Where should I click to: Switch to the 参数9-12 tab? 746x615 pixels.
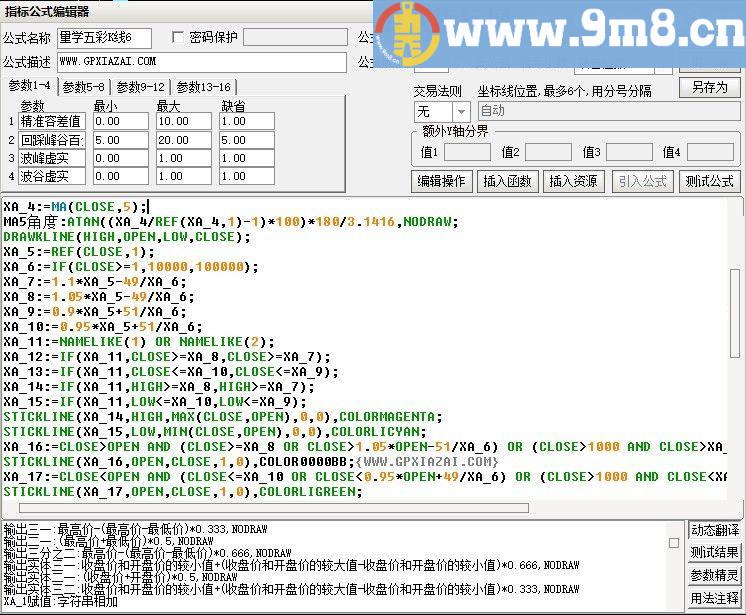(141, 87)
